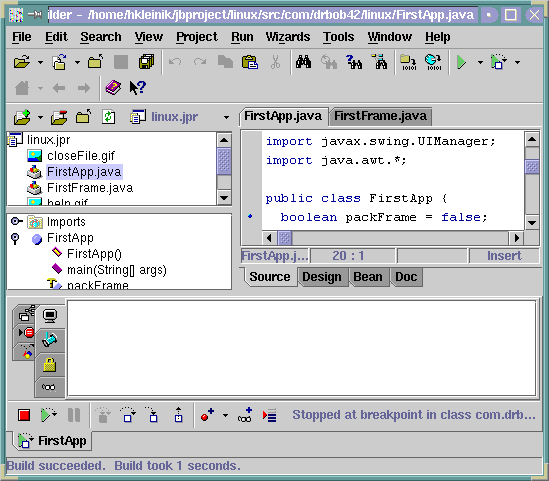Viewport: 549px width, 481px height.
Task: Open the breakpoints view tab
Action: point(25,333)
